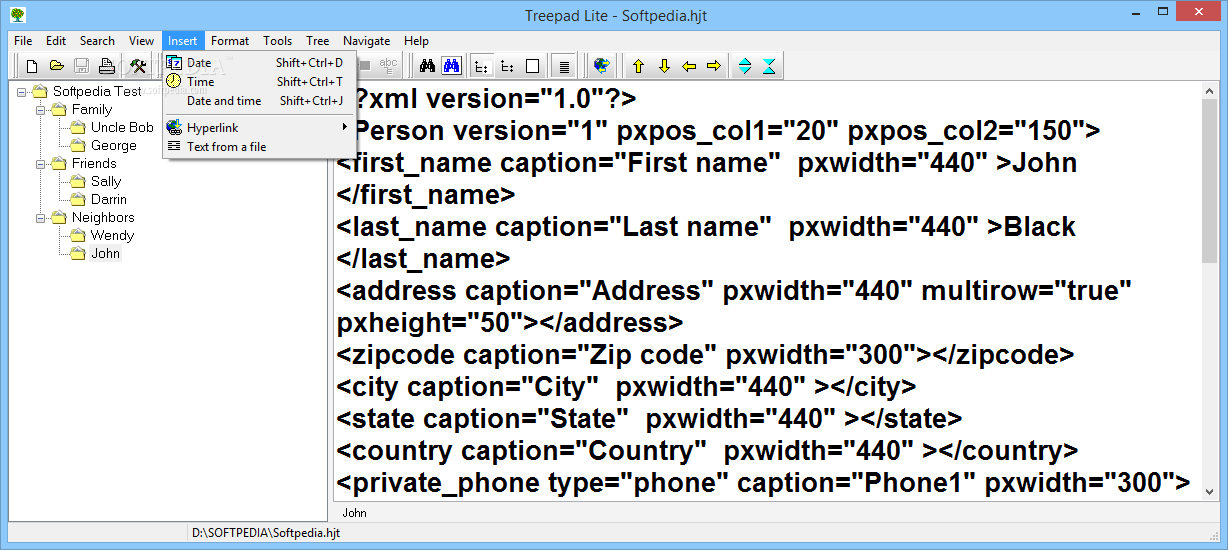This screenshot has width=1228, height=550.
Task: Select the Uncle Bob node
Action: point(122,127)
